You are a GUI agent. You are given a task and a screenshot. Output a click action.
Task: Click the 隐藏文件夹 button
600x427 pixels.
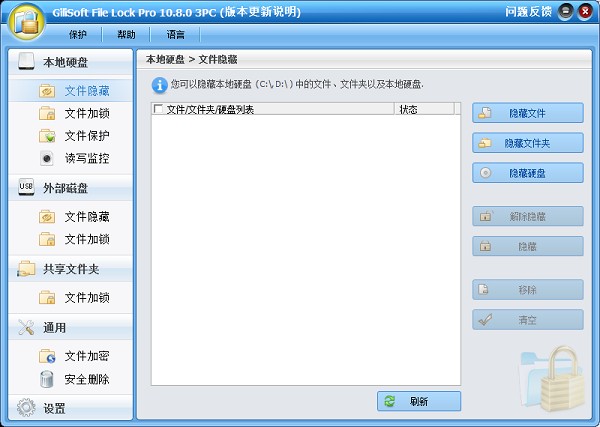(527, 143)
